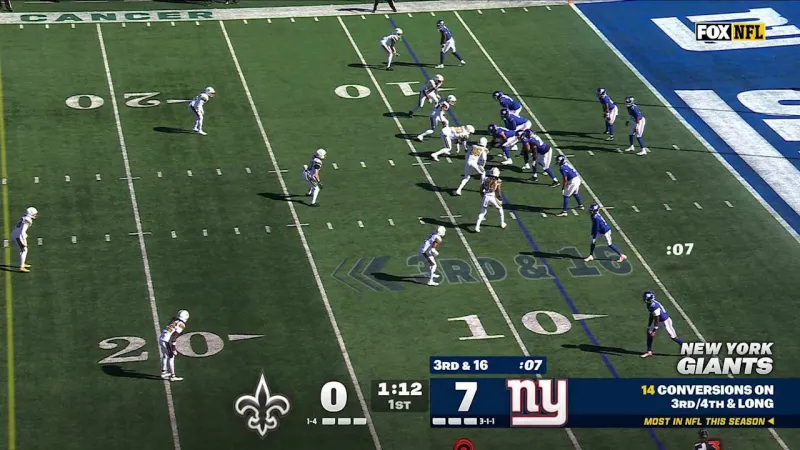Click the Saints timeout indicator bars
Screen dimensions: 800x450
click(x=344, y=421)
